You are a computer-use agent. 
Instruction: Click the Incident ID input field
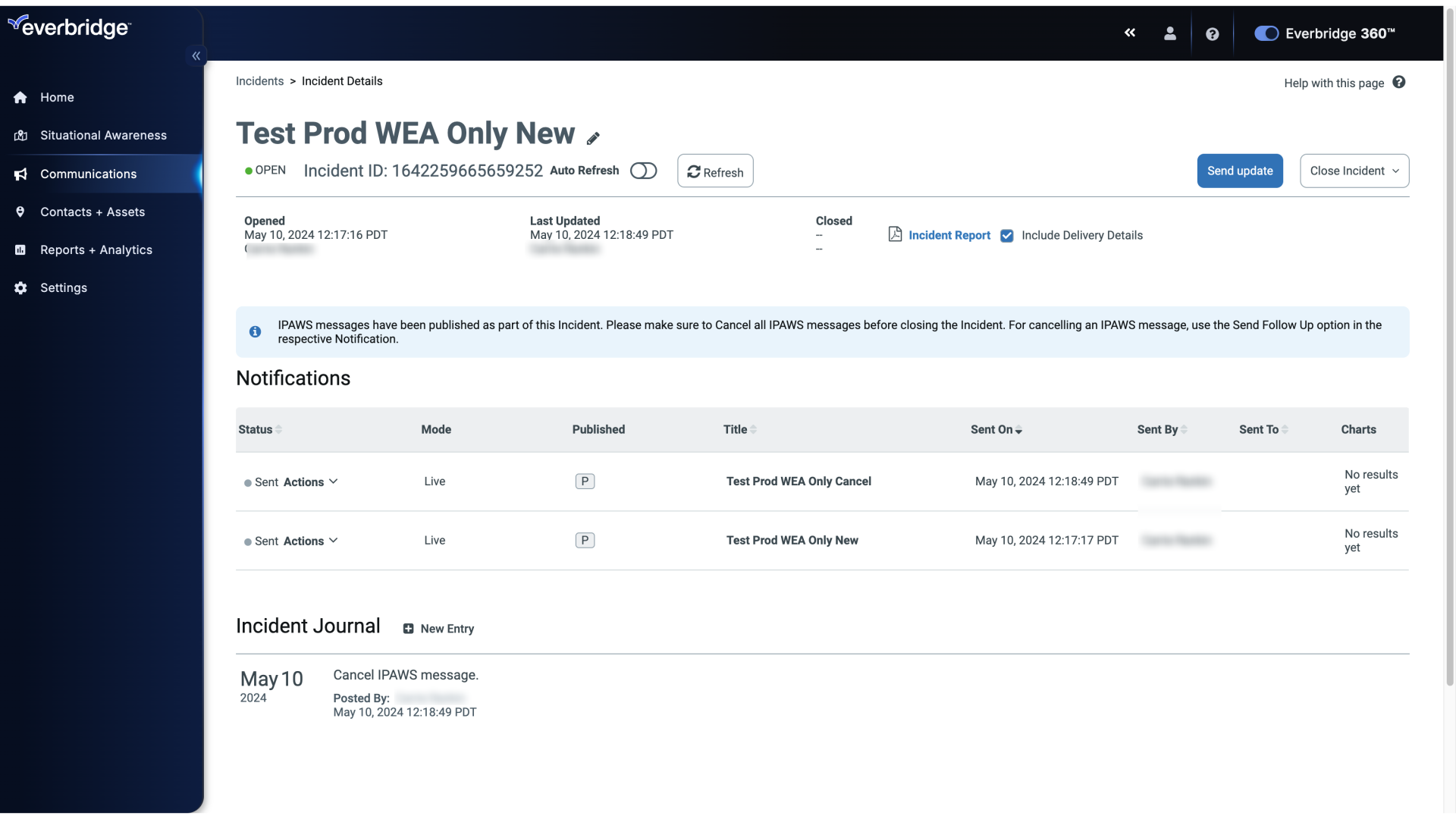pos(468,170)
